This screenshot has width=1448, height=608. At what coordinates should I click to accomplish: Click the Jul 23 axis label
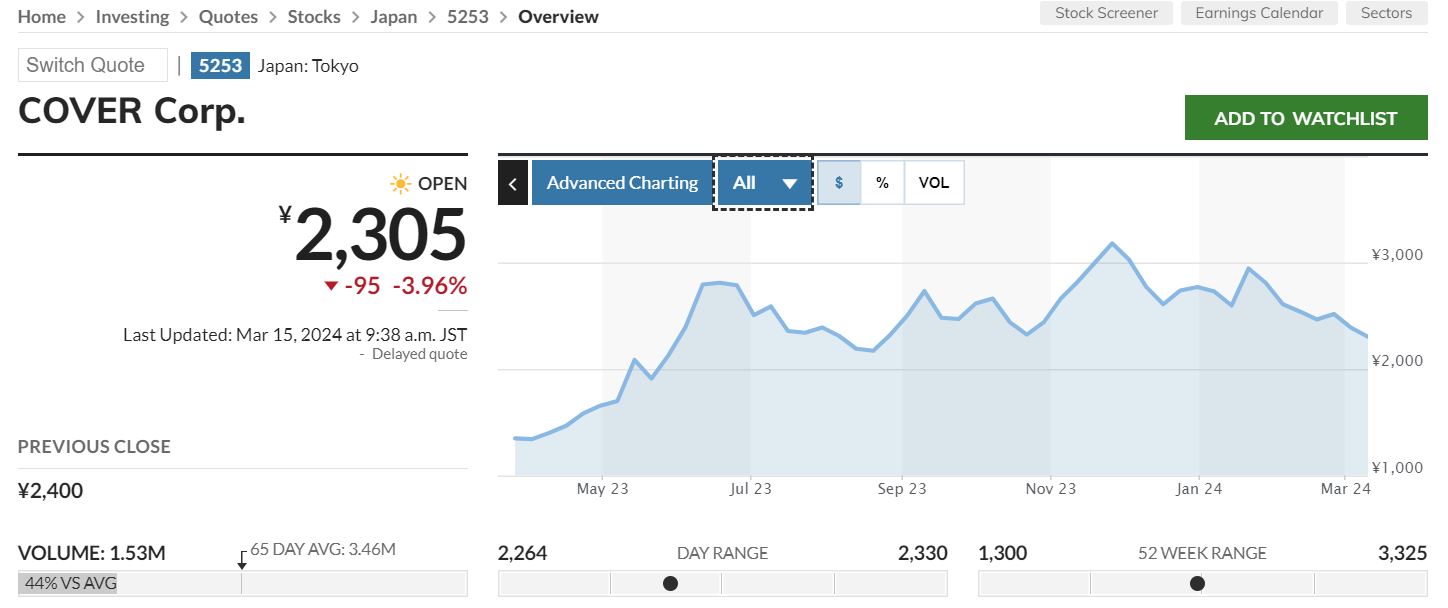[x=751, y=489]
